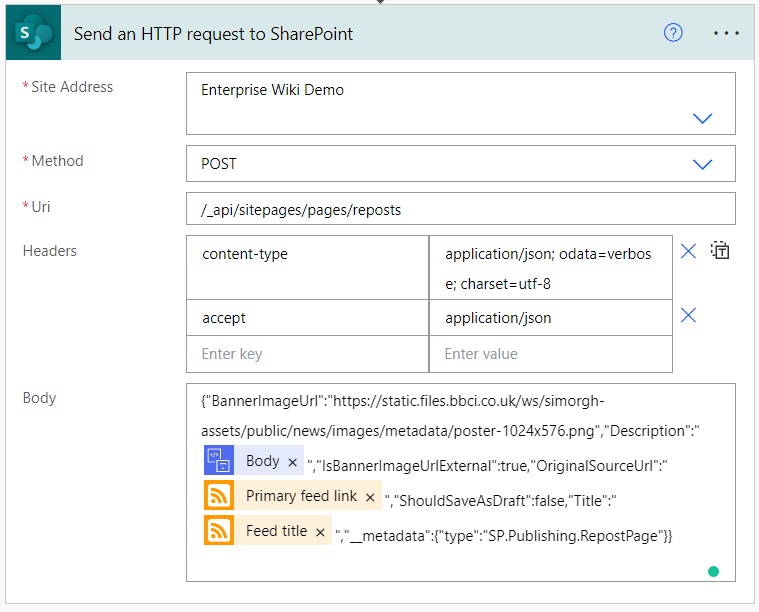Expand the Site Address dropdown
Viewport: 759px width, 612px height.
pyautogui.click(x=702, y=118)
